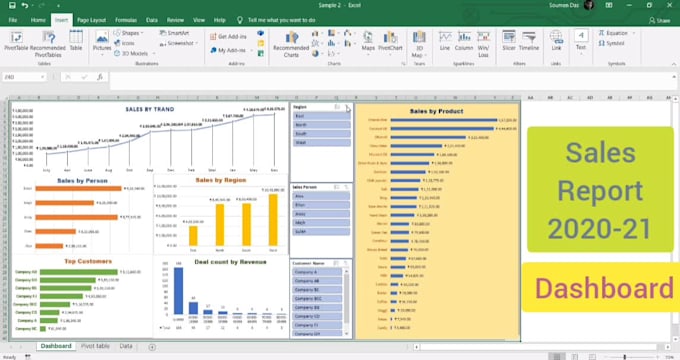Open the Symbol dialog

click(611, 43)
